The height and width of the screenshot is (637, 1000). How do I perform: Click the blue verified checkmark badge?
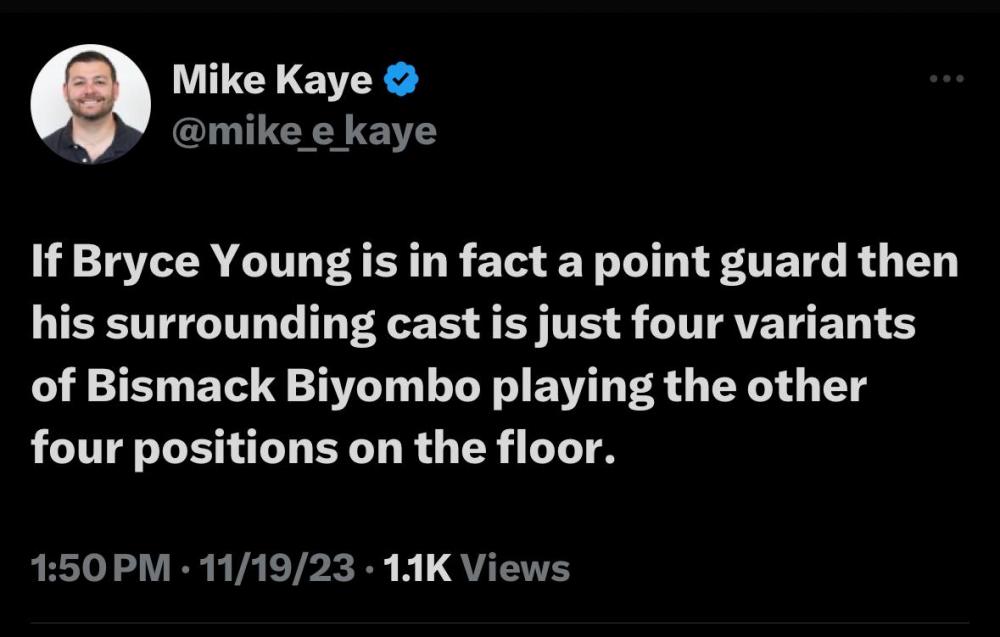point(402,80)
